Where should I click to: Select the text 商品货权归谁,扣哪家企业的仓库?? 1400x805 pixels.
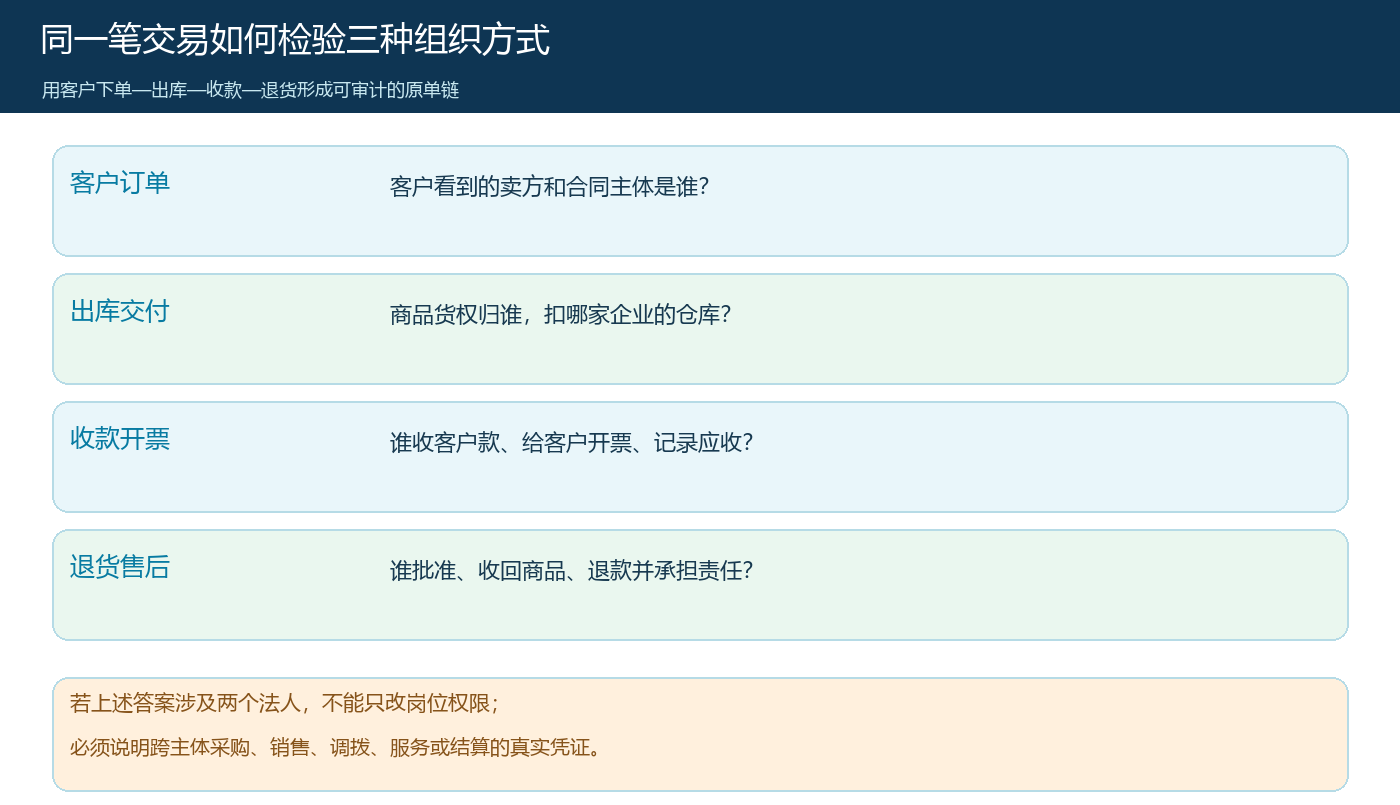[x=560, y=315]
